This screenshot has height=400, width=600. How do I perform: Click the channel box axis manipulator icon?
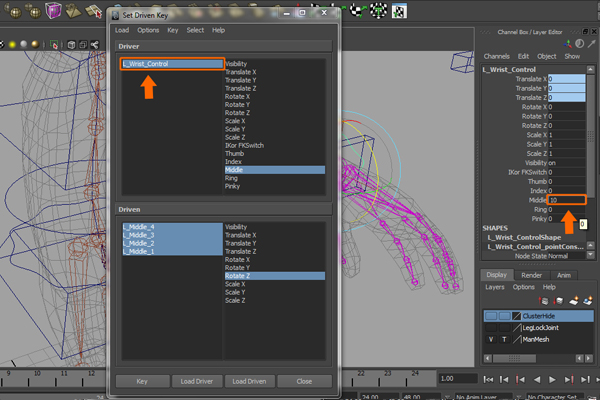(567, 44)
